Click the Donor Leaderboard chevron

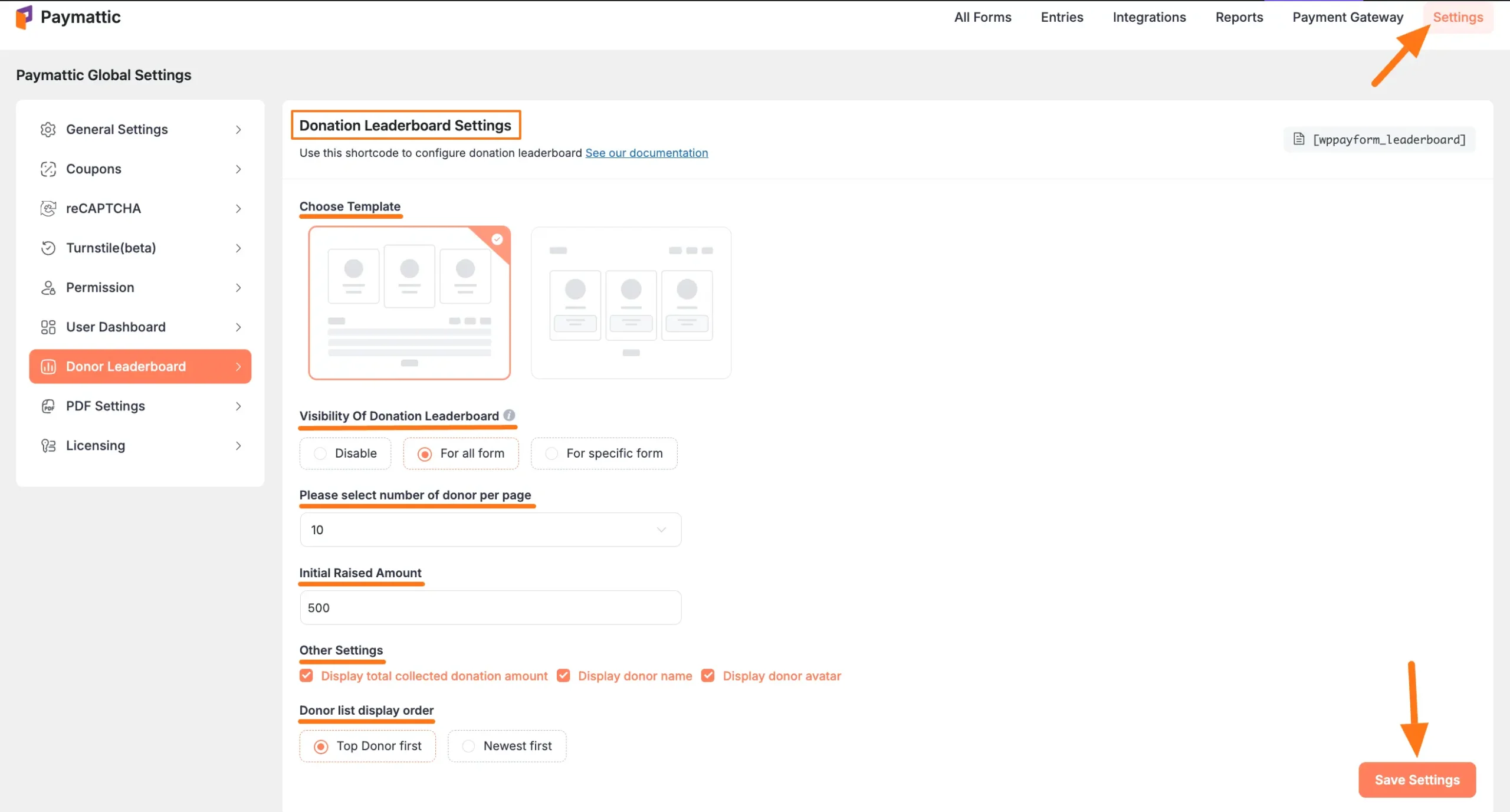point(238,367)
